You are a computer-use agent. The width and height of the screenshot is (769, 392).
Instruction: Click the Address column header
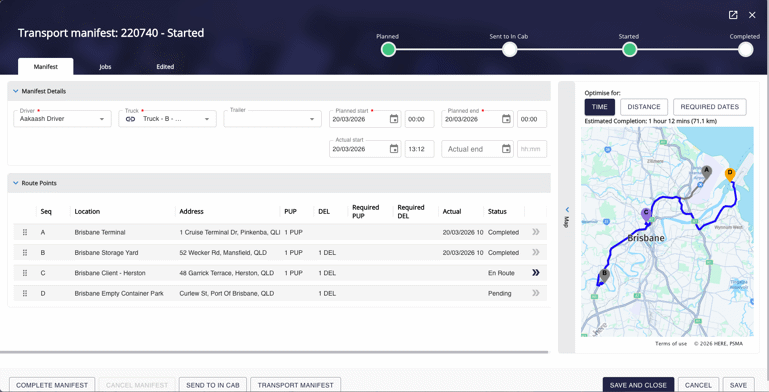(191, 211)
